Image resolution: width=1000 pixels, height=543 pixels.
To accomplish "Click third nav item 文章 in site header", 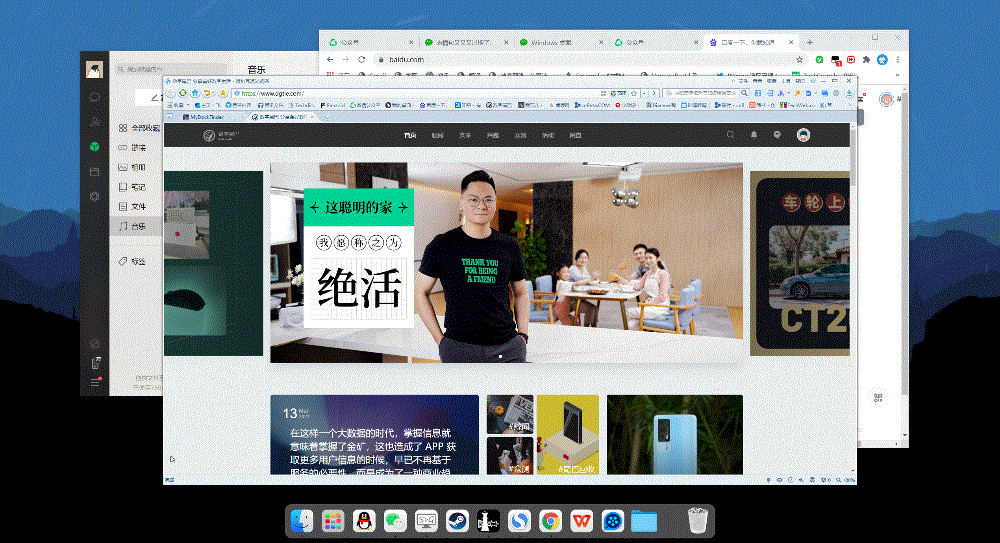I will coord(465,135).
